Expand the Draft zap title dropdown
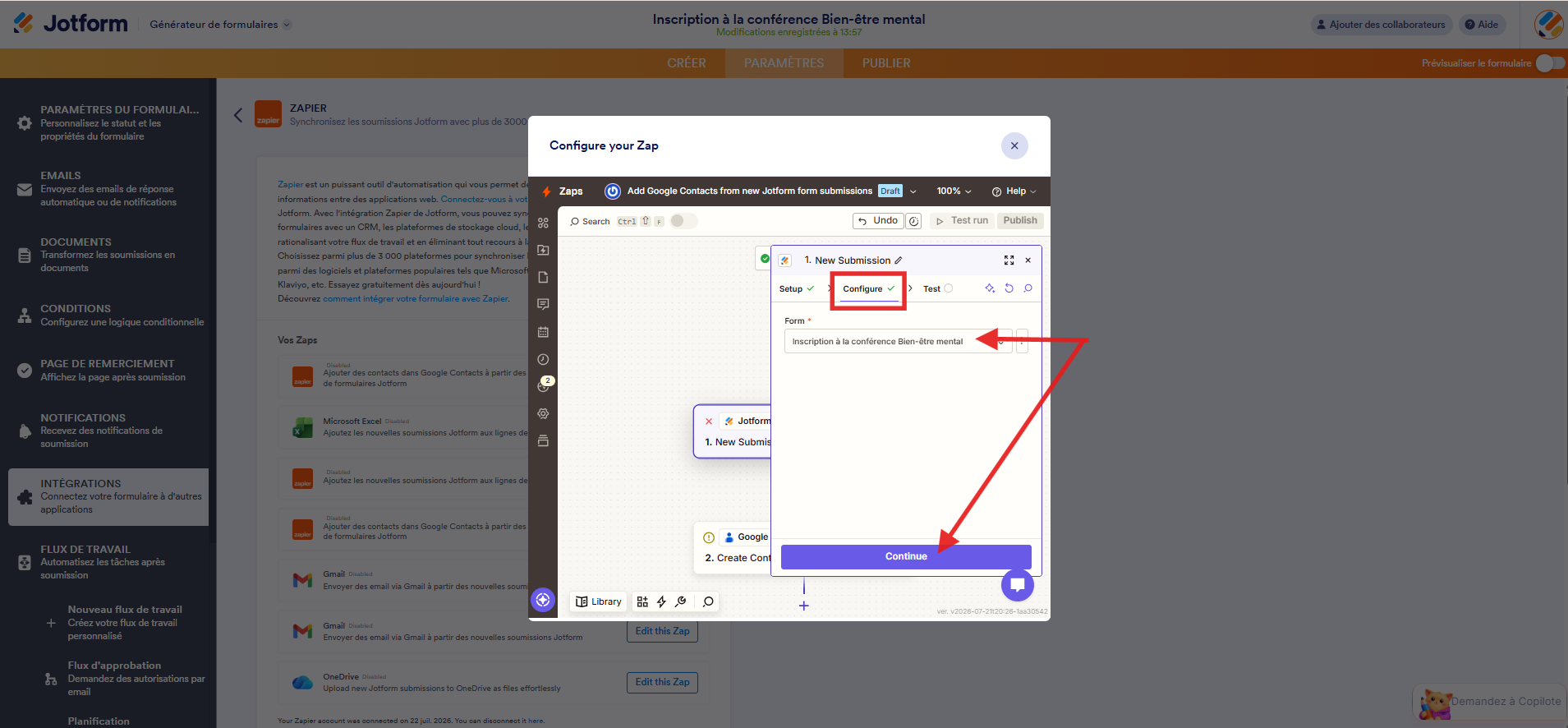The image size is (1568, 728). (913, 191)
